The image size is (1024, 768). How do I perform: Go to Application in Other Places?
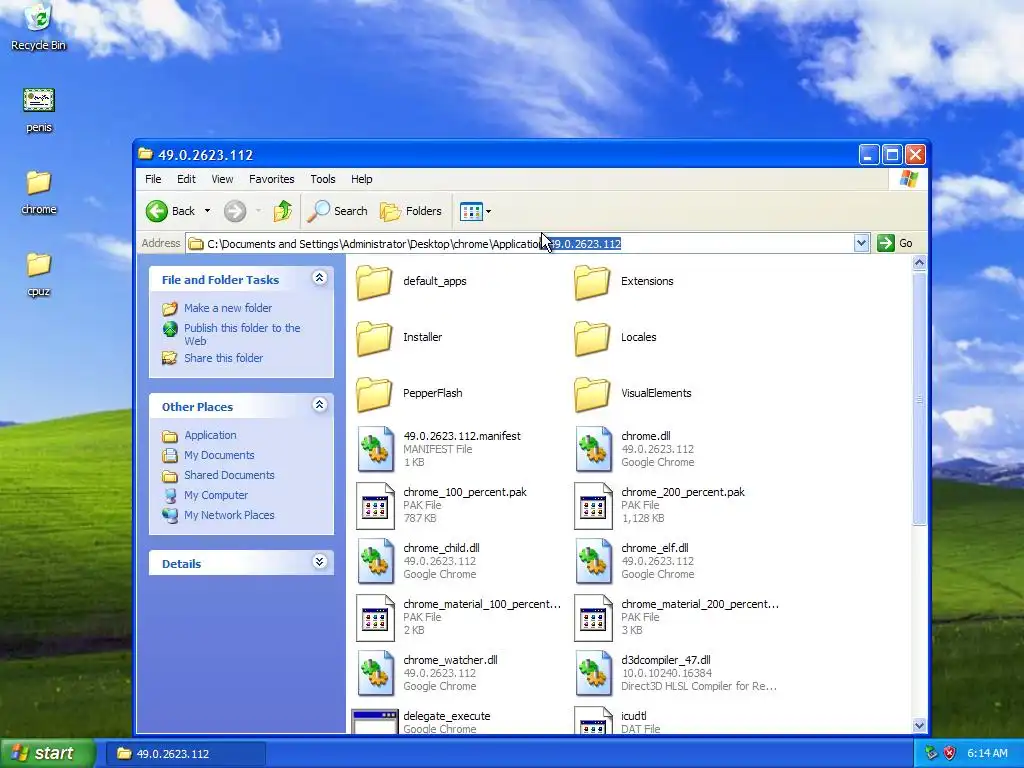click(x=210, y=435)
